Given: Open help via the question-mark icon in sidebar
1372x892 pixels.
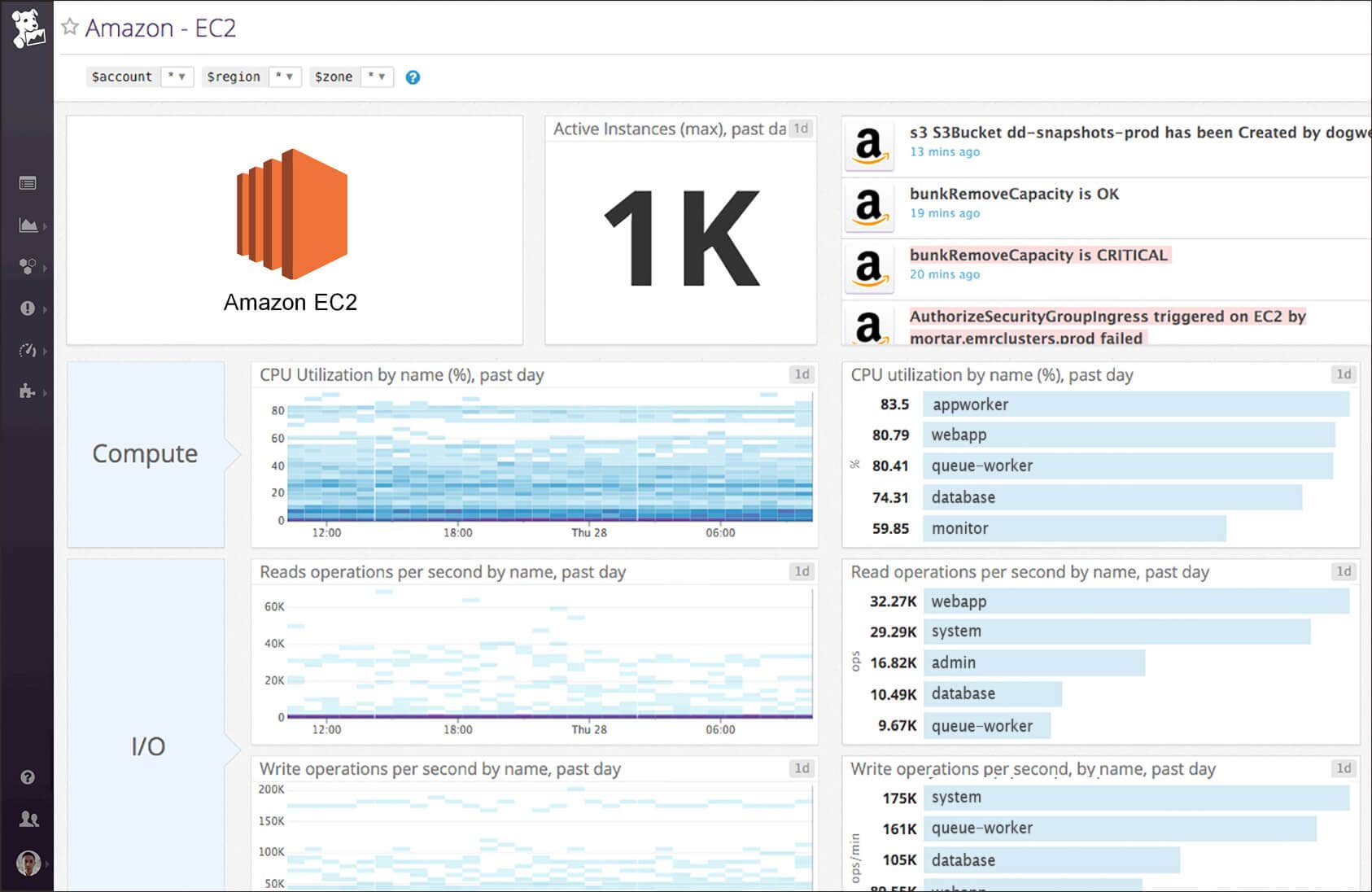Looking at the screenshot, I should 28,778.
